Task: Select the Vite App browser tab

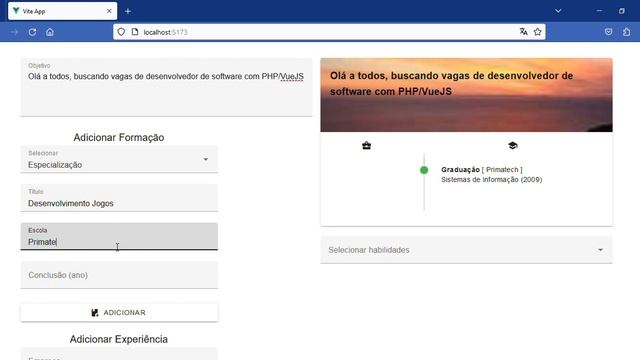Action: [62, 11]
